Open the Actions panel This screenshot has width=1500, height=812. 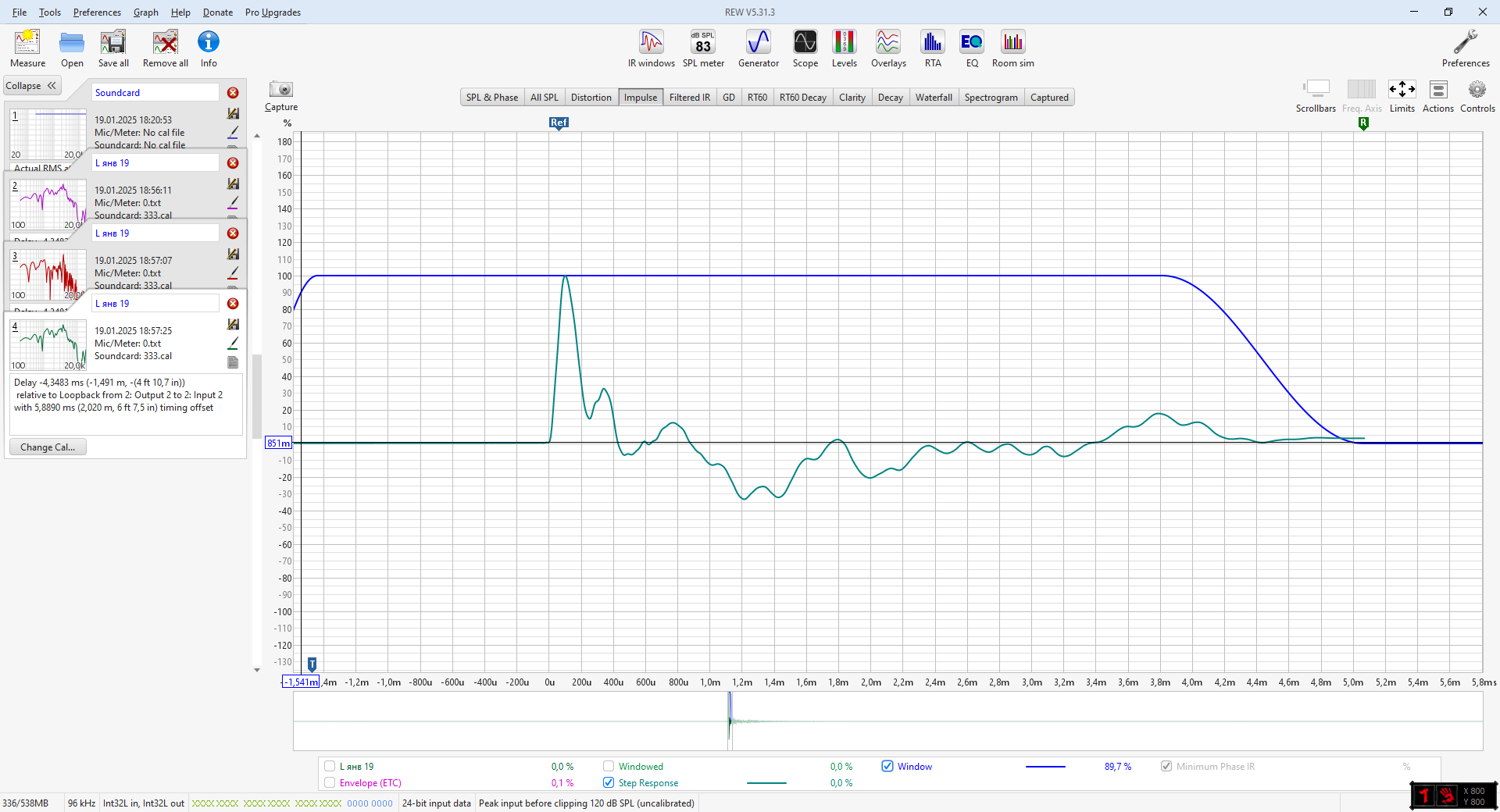(x=1438, y=96)
